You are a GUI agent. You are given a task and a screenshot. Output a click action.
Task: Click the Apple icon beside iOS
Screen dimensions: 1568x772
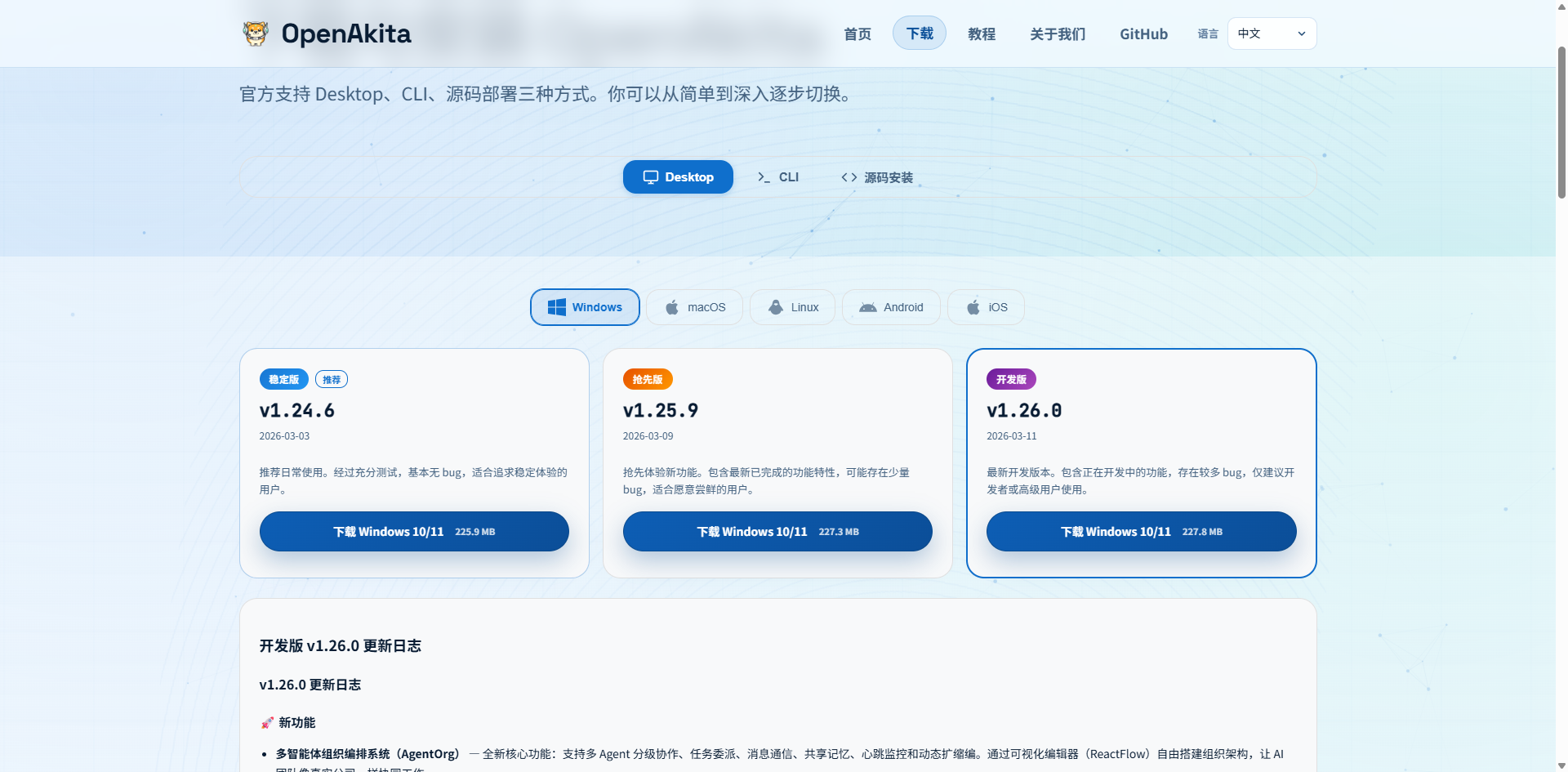pyautogui.click(x=973, y=307)
